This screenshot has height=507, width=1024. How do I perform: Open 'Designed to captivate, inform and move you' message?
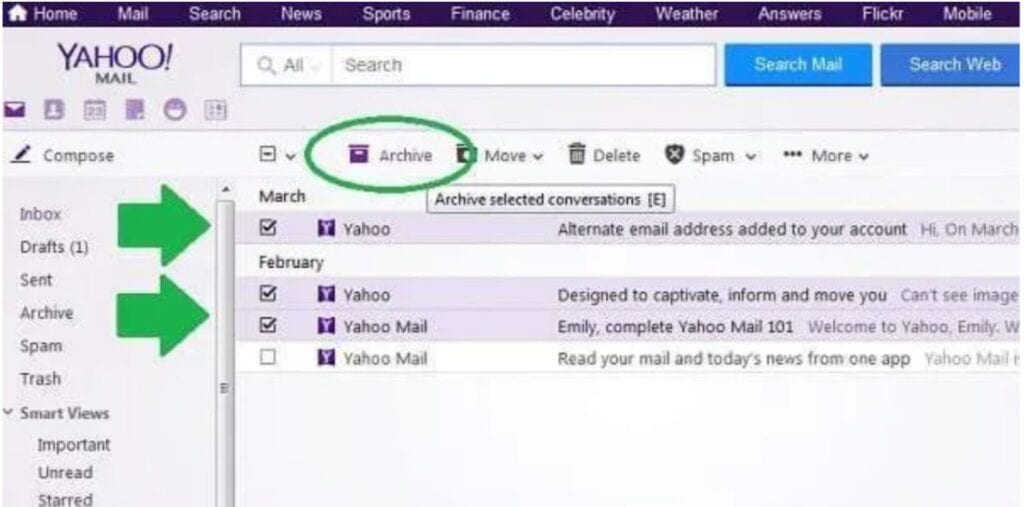coord(722,295)
